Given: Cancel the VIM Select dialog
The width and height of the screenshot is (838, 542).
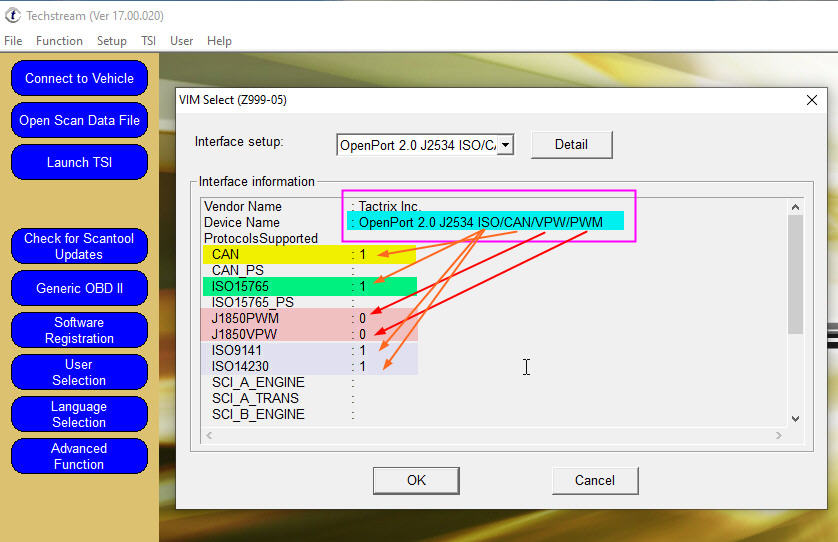Looking at the screenshot, I should pyautogui.click(x=595, y=480).
